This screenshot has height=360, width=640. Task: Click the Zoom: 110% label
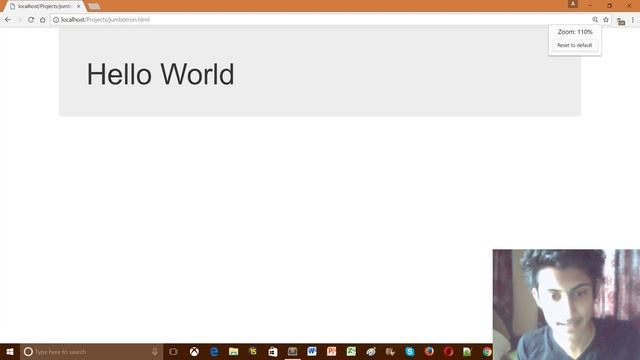pos(575,32)
